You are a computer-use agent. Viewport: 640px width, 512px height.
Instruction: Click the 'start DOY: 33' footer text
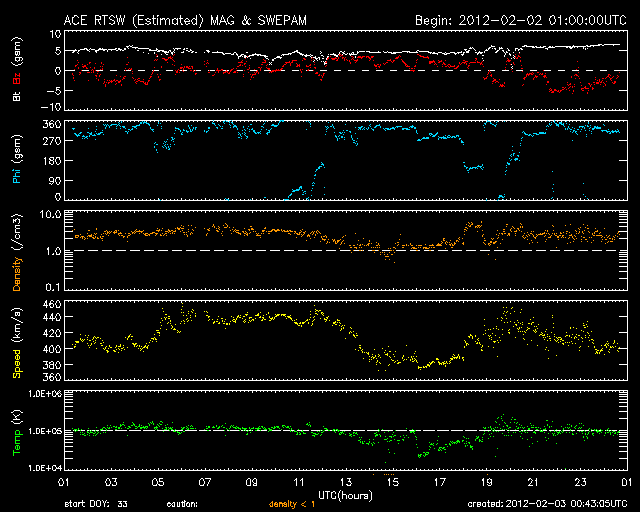[x=96, y=504]
